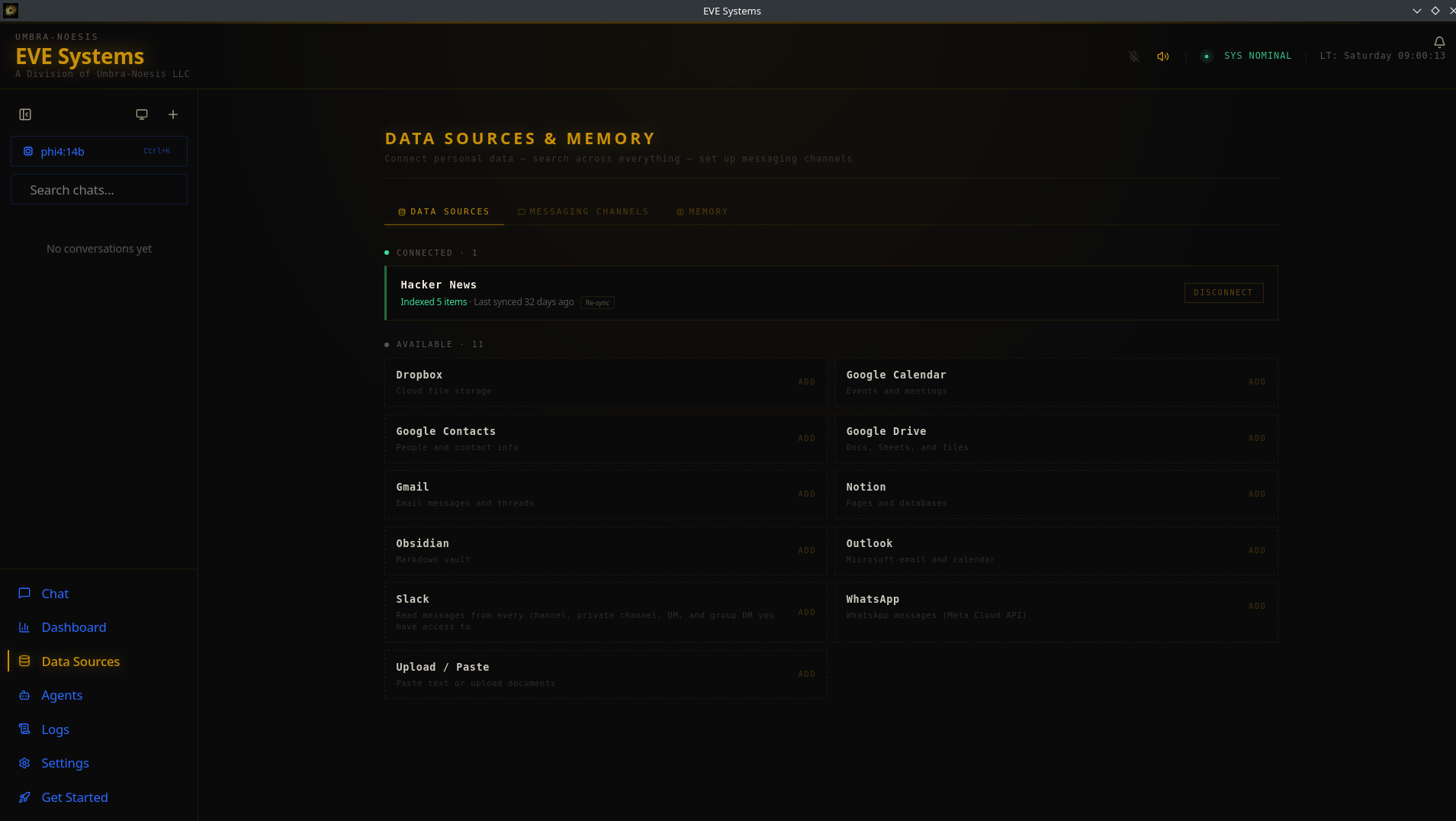Image resolution: width=1456 pixels, height=821 pixels.
Task: Switch to the Memory tab
Action: 702,211
